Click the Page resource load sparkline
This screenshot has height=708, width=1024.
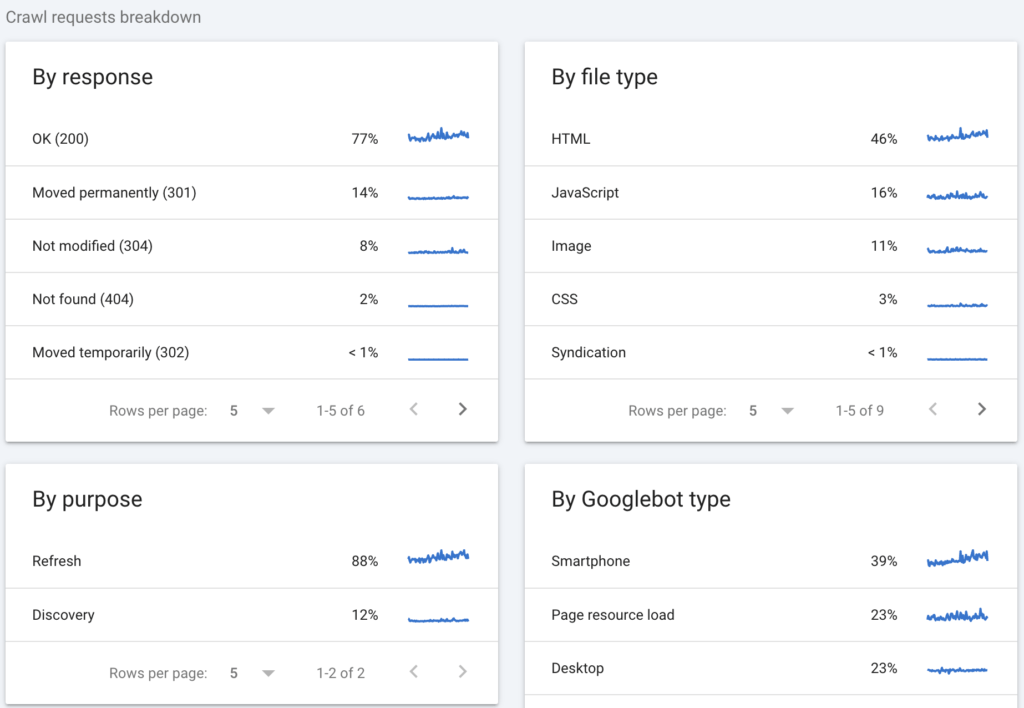tap(957, 615)
